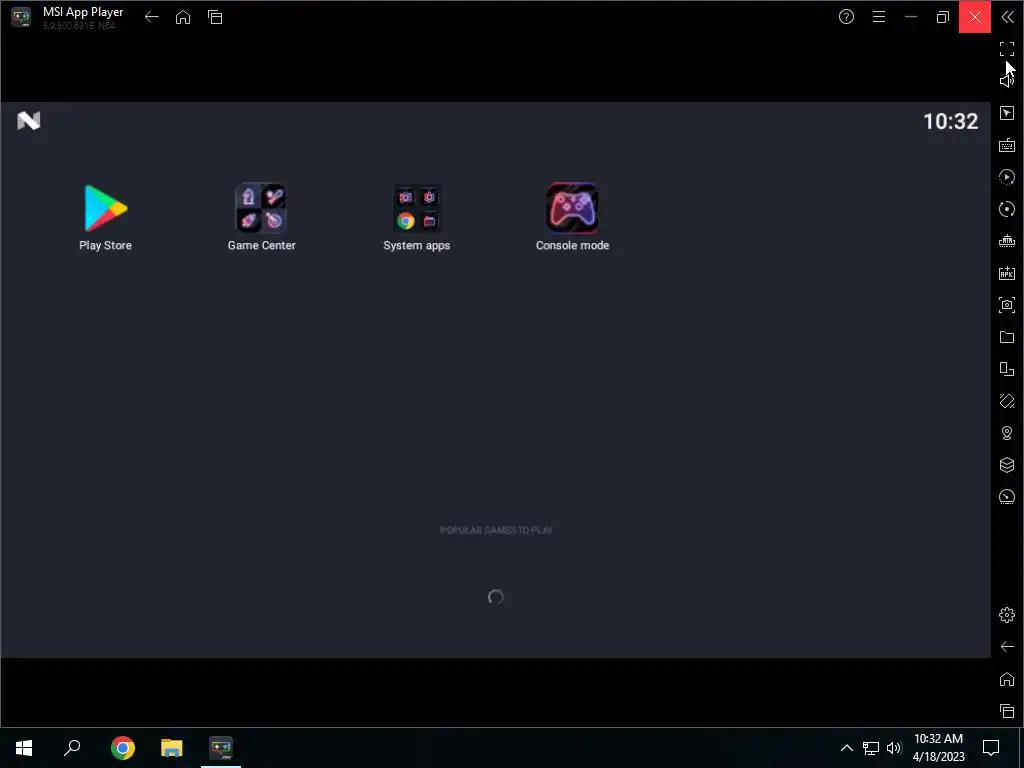Take a screenshot with the camera icon
This screenshot has width=1024, height=768.
coord(1007,305)
